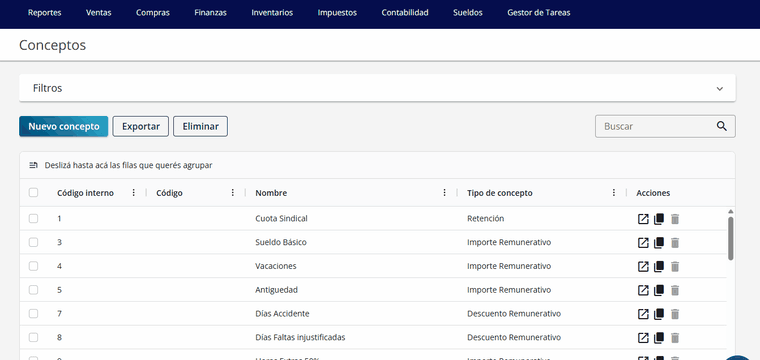The width and height of the screenshot is (760, 360).
Task: Click Días Accidente name cell
Action: coord(282,313)
